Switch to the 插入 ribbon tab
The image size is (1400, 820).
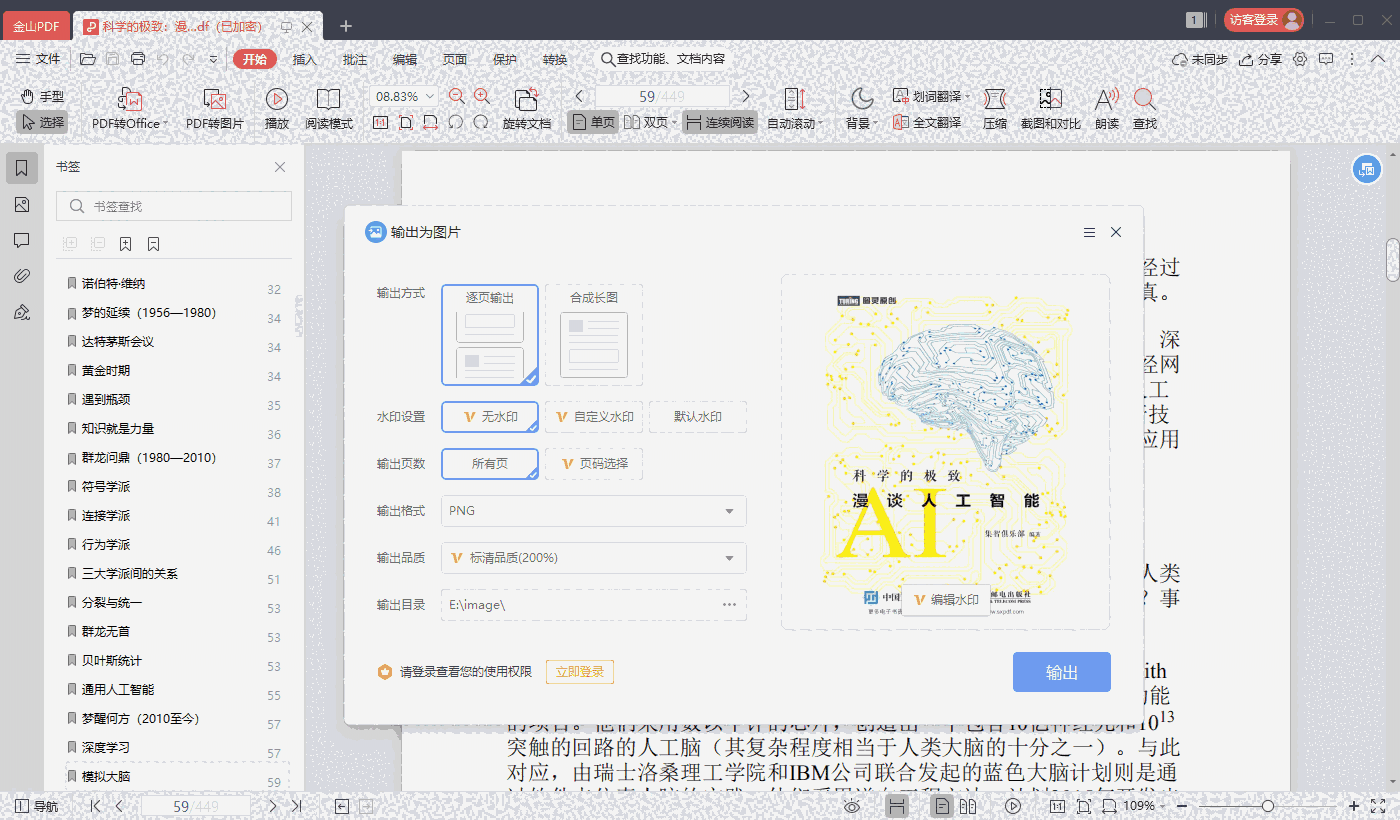coord(304,59)
